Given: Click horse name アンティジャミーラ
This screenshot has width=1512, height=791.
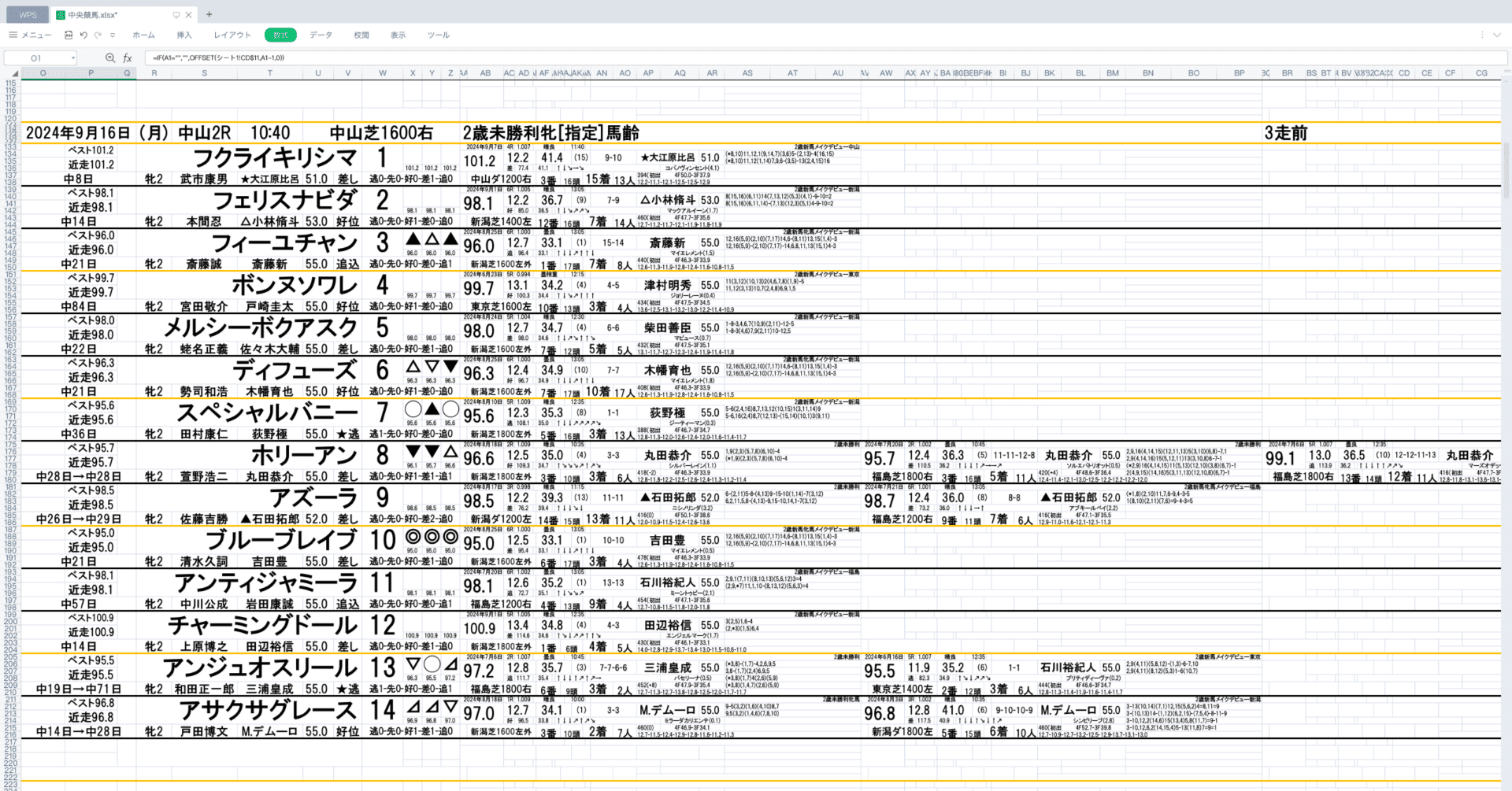Looking at the screenshot, I should point(266,582).
